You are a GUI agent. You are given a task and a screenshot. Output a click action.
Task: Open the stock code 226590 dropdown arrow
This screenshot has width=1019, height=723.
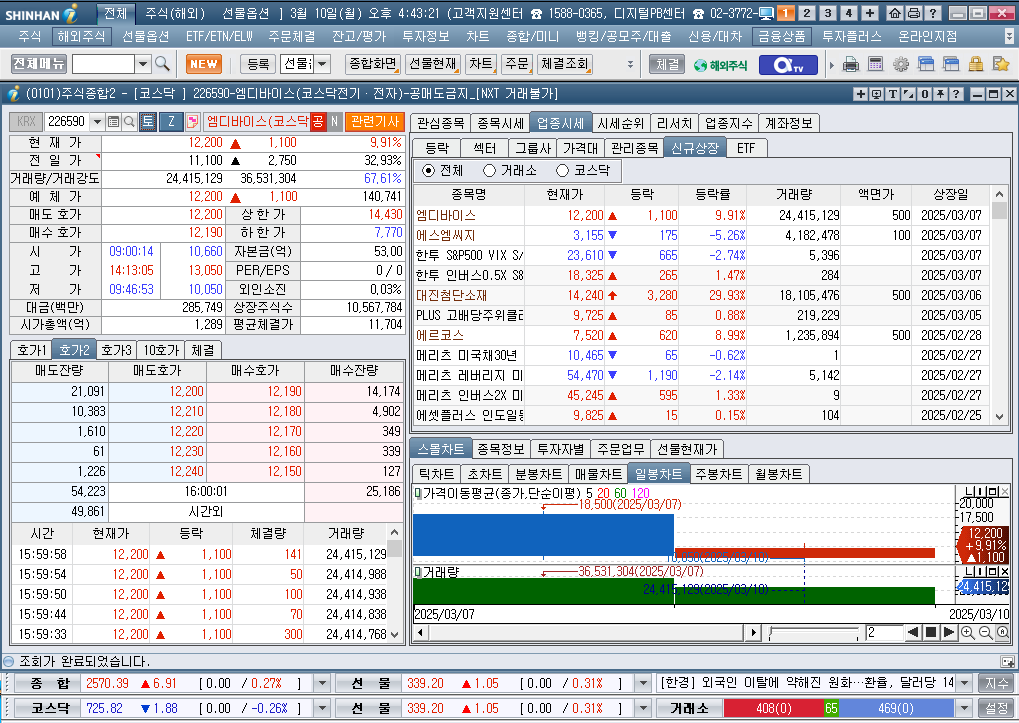coord(97,121)
